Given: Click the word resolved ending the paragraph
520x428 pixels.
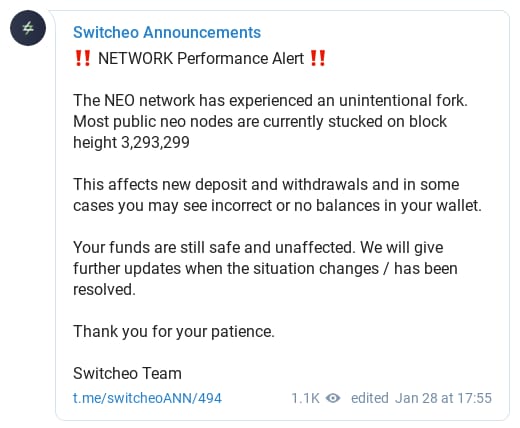Looking at the screenshot, I should 104,289.
